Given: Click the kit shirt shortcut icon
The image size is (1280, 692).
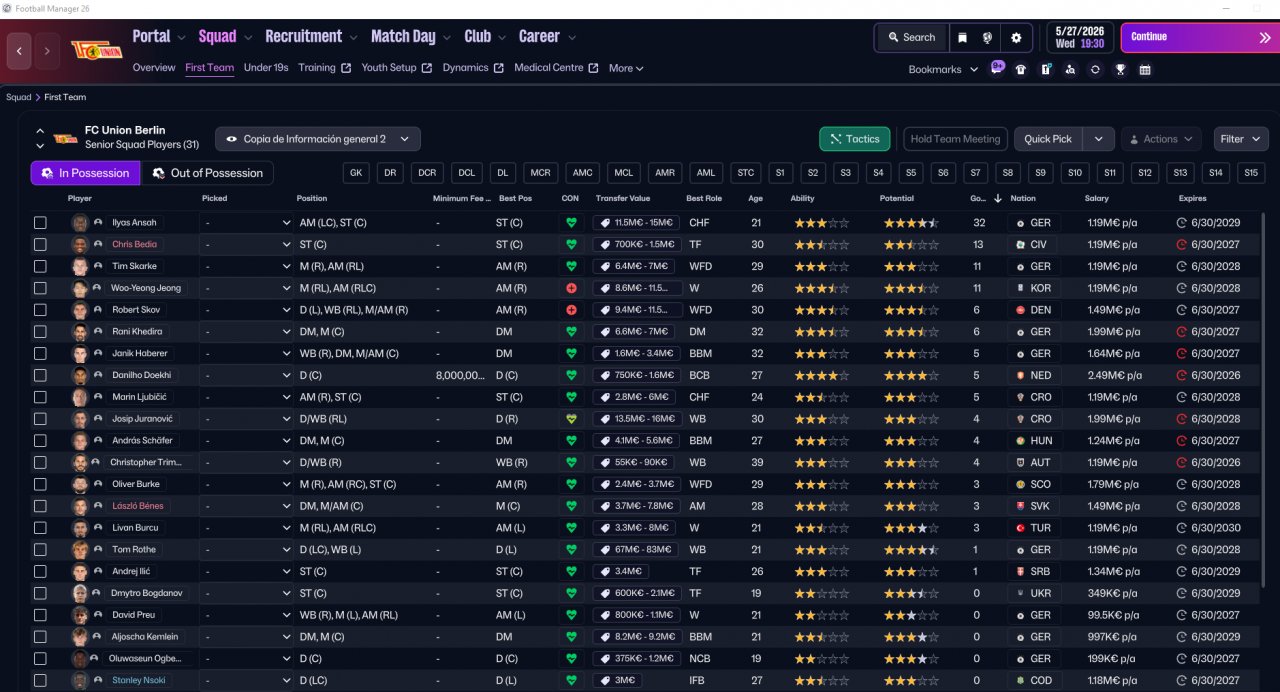Looking at the screenshot, I should (x=1021, y=70).
